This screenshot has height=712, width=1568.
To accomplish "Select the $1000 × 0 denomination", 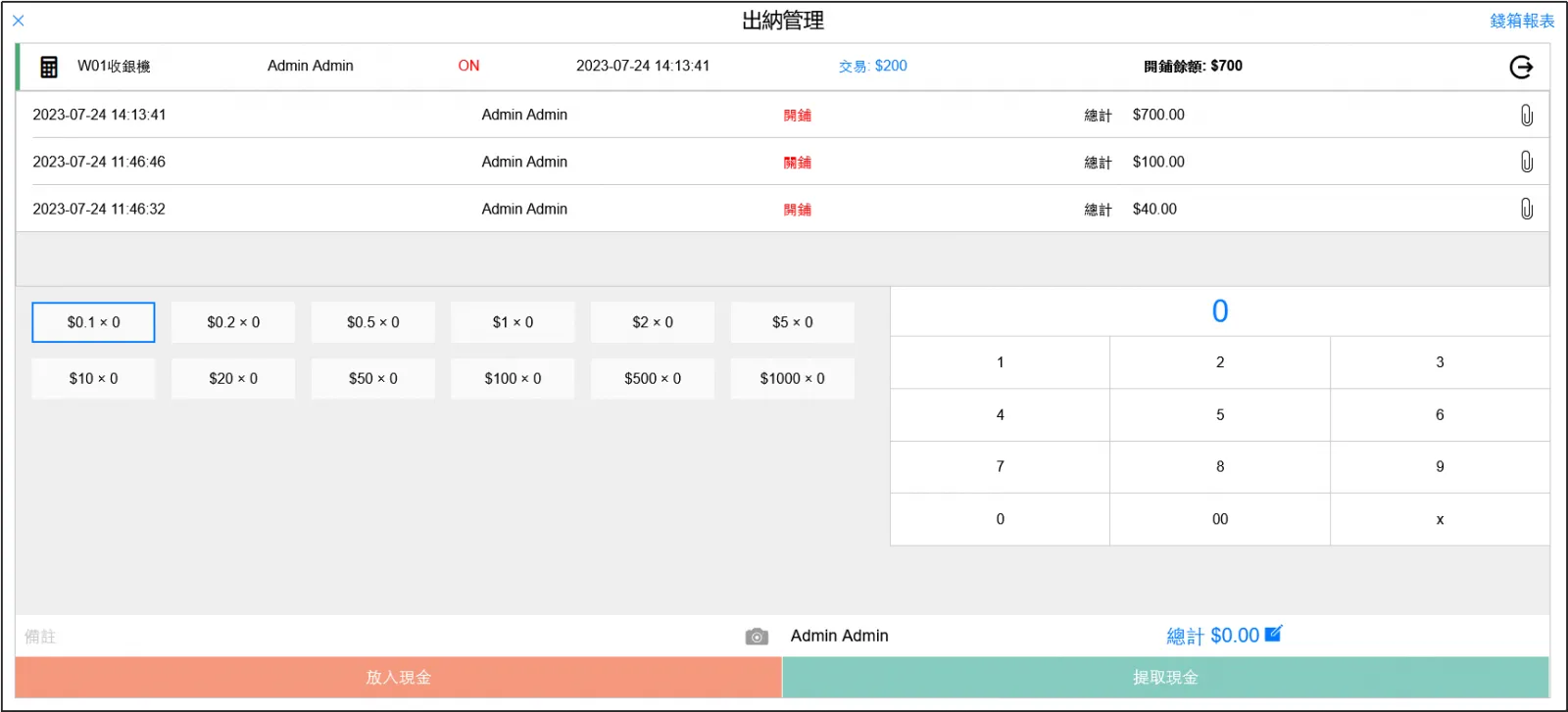I will tap(792, 379).
